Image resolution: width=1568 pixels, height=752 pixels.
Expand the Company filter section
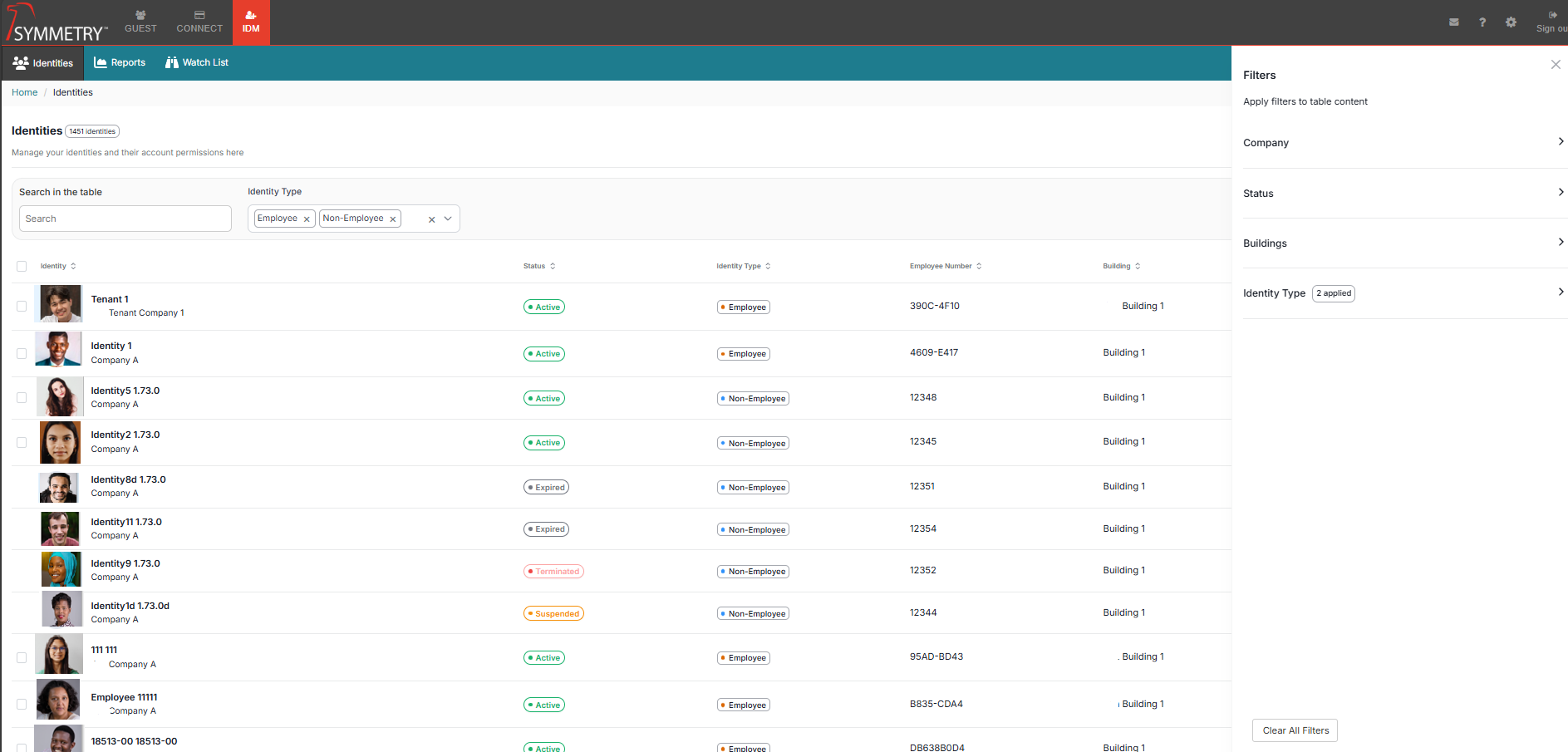point(1403,143)
